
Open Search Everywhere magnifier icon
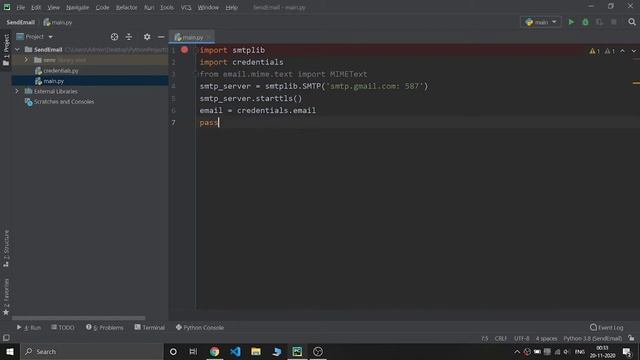632,22
